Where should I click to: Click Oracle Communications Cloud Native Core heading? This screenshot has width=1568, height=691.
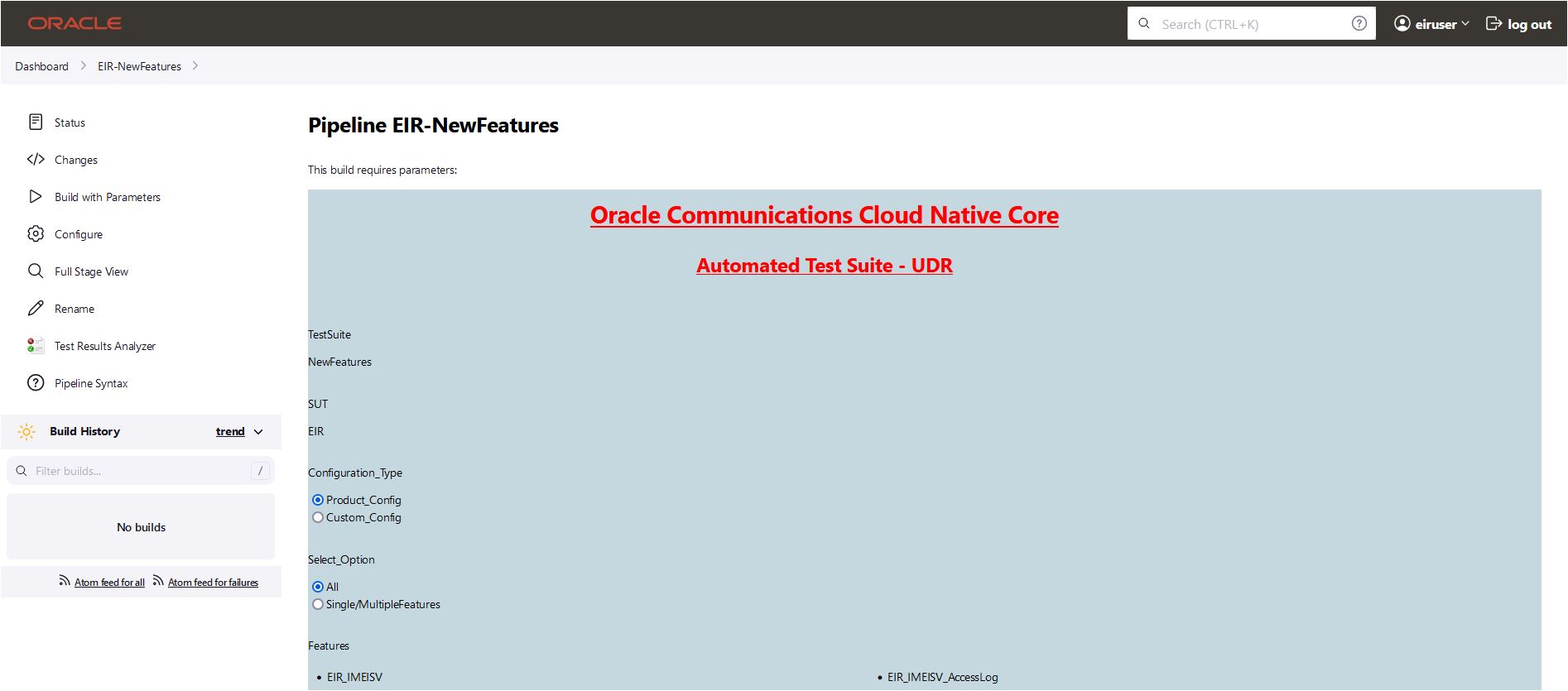click(824, 215)
